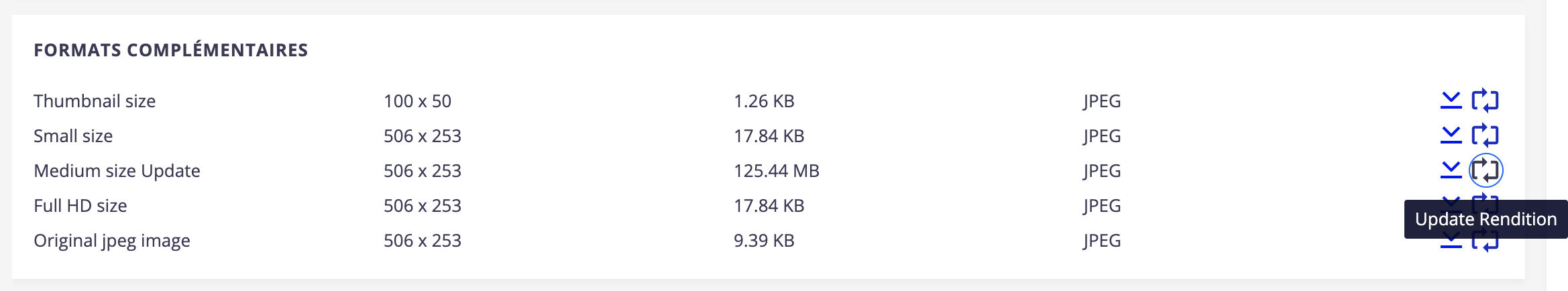
Task: Select the Medium size Update row label
Action: point(117,171)
